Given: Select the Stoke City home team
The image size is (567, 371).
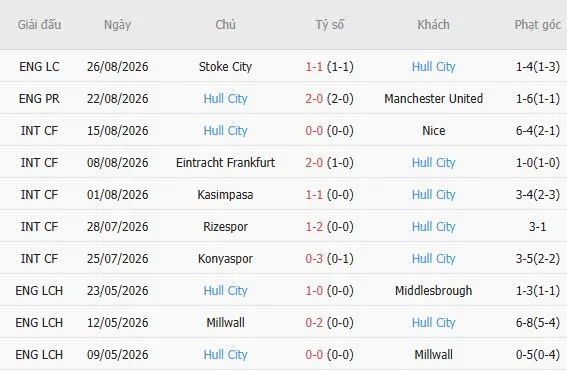Looking at the screenshot, I should (x=225, y=67).
